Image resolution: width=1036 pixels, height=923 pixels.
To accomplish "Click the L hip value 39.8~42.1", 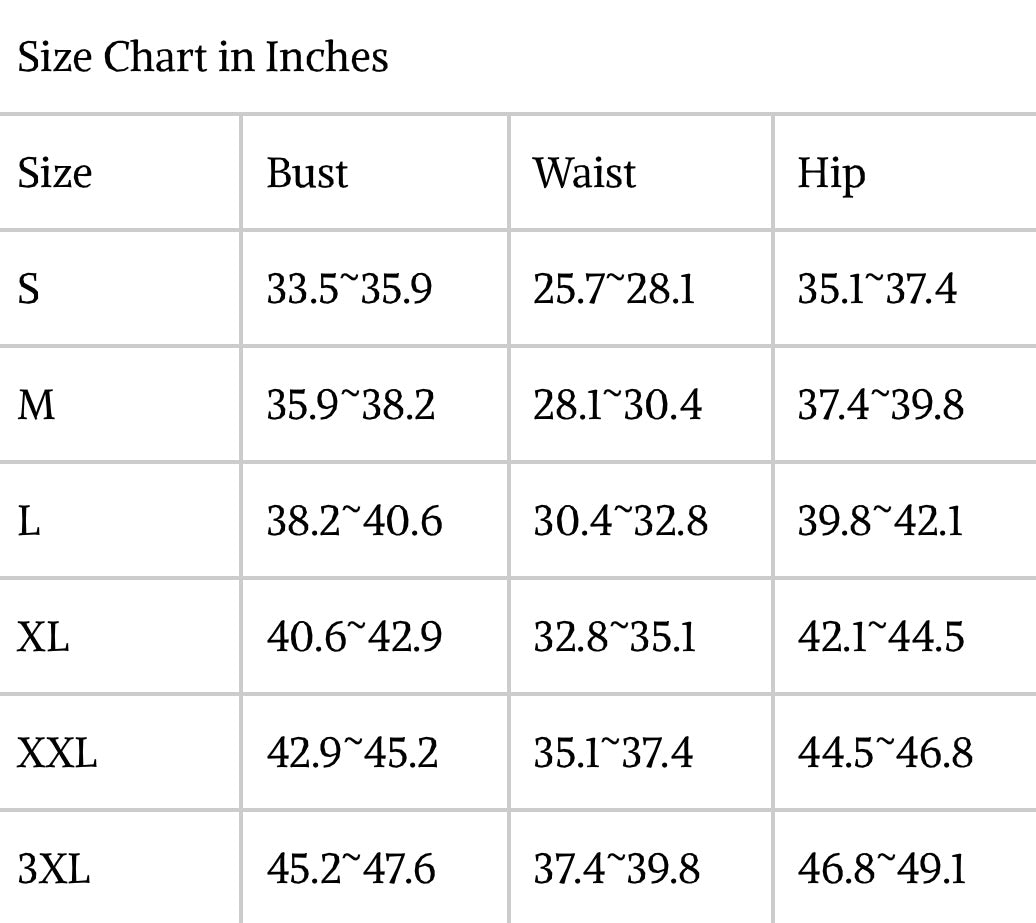I will pyautogui.click(x=880, y=521).
